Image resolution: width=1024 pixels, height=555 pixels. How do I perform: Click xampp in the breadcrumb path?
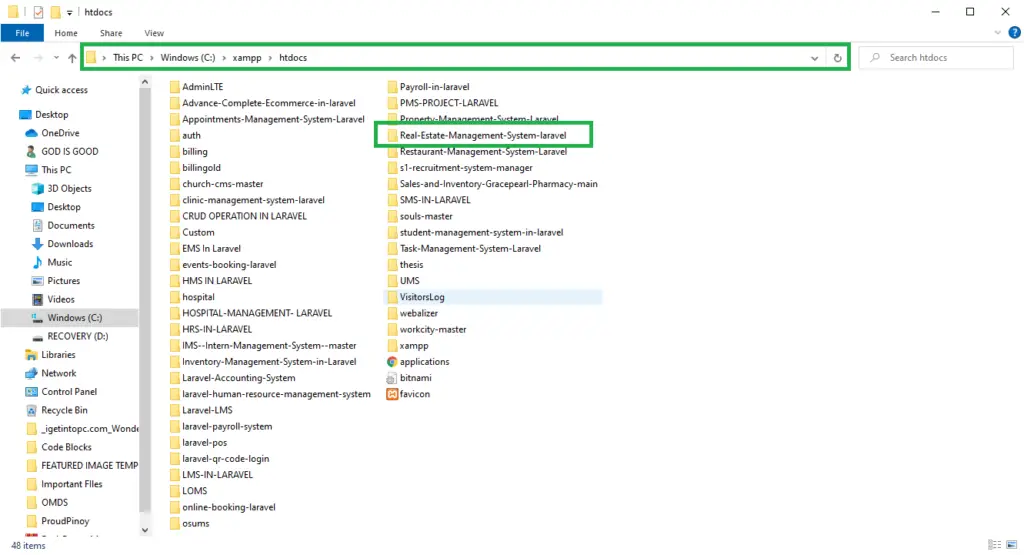(245, 58)
